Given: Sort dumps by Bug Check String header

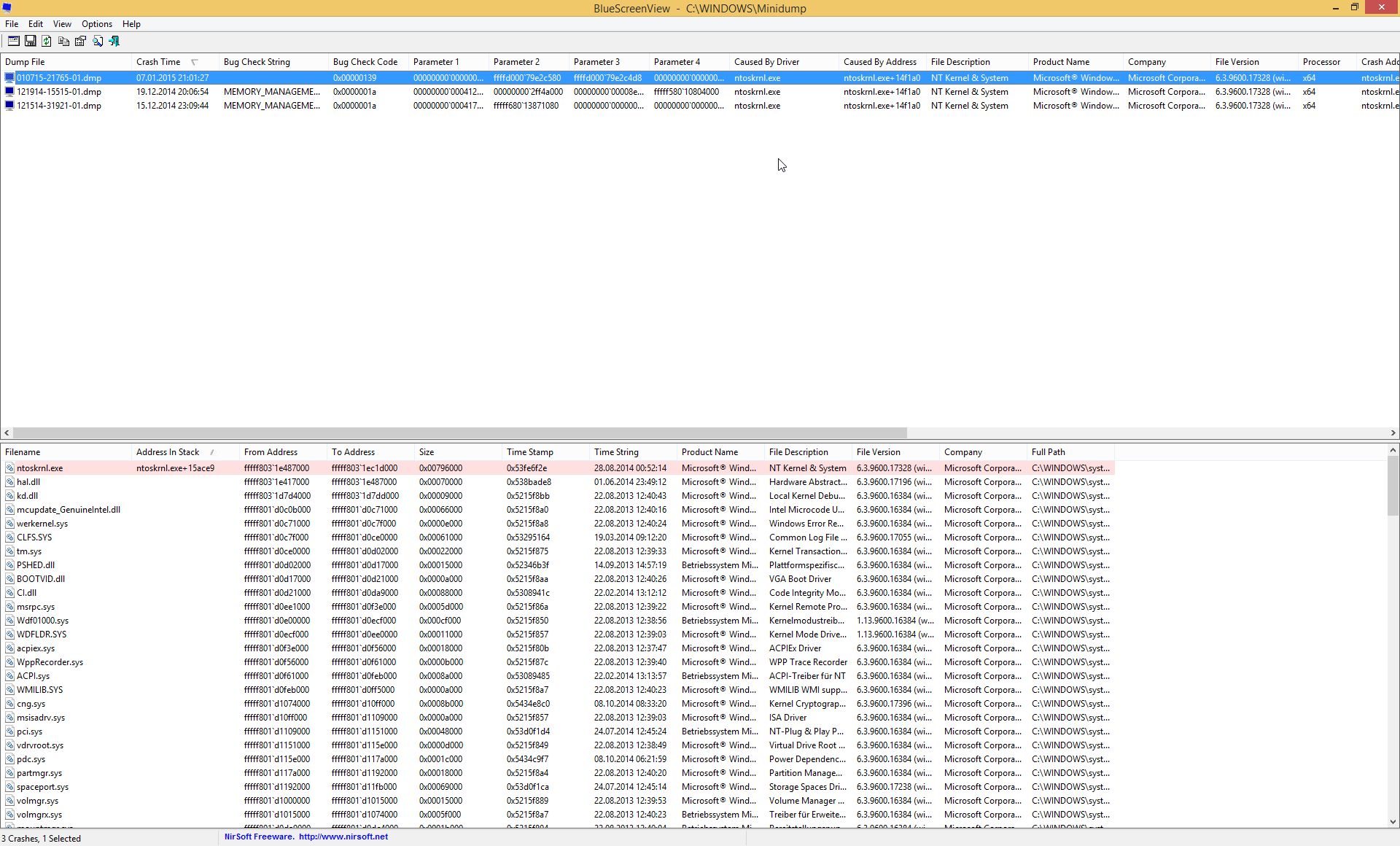Looking at the screenshot, I should 257,62.
